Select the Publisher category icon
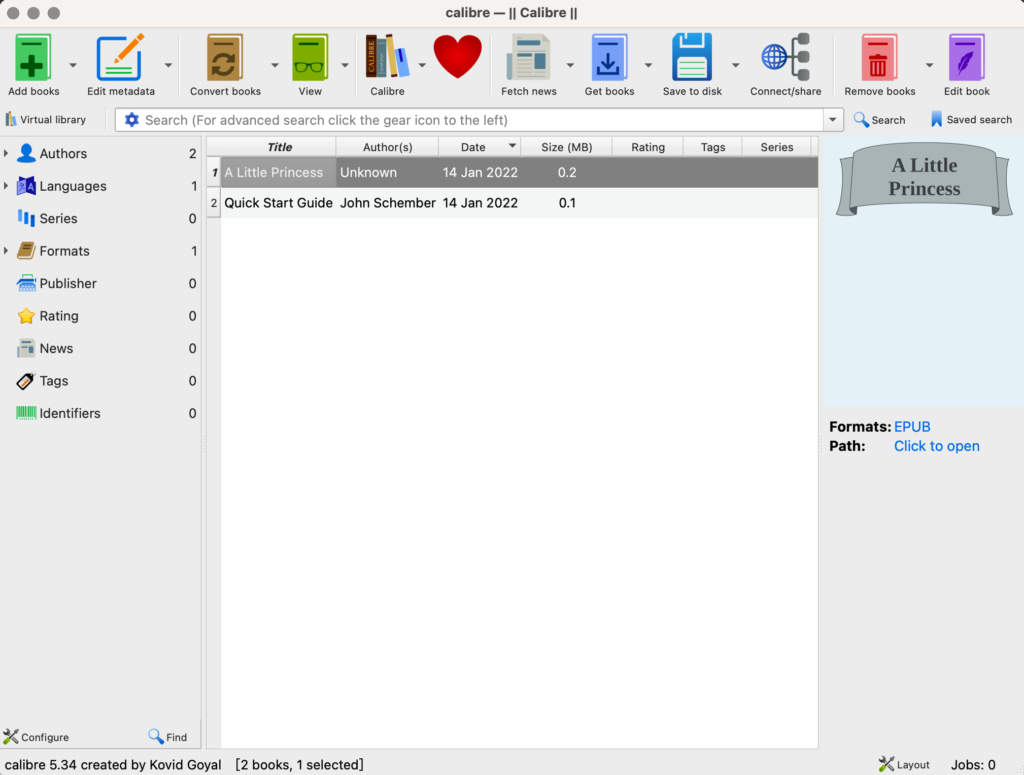Image resolution: width=1024 pixels, height=775 pixels. [x=26, y=283]
